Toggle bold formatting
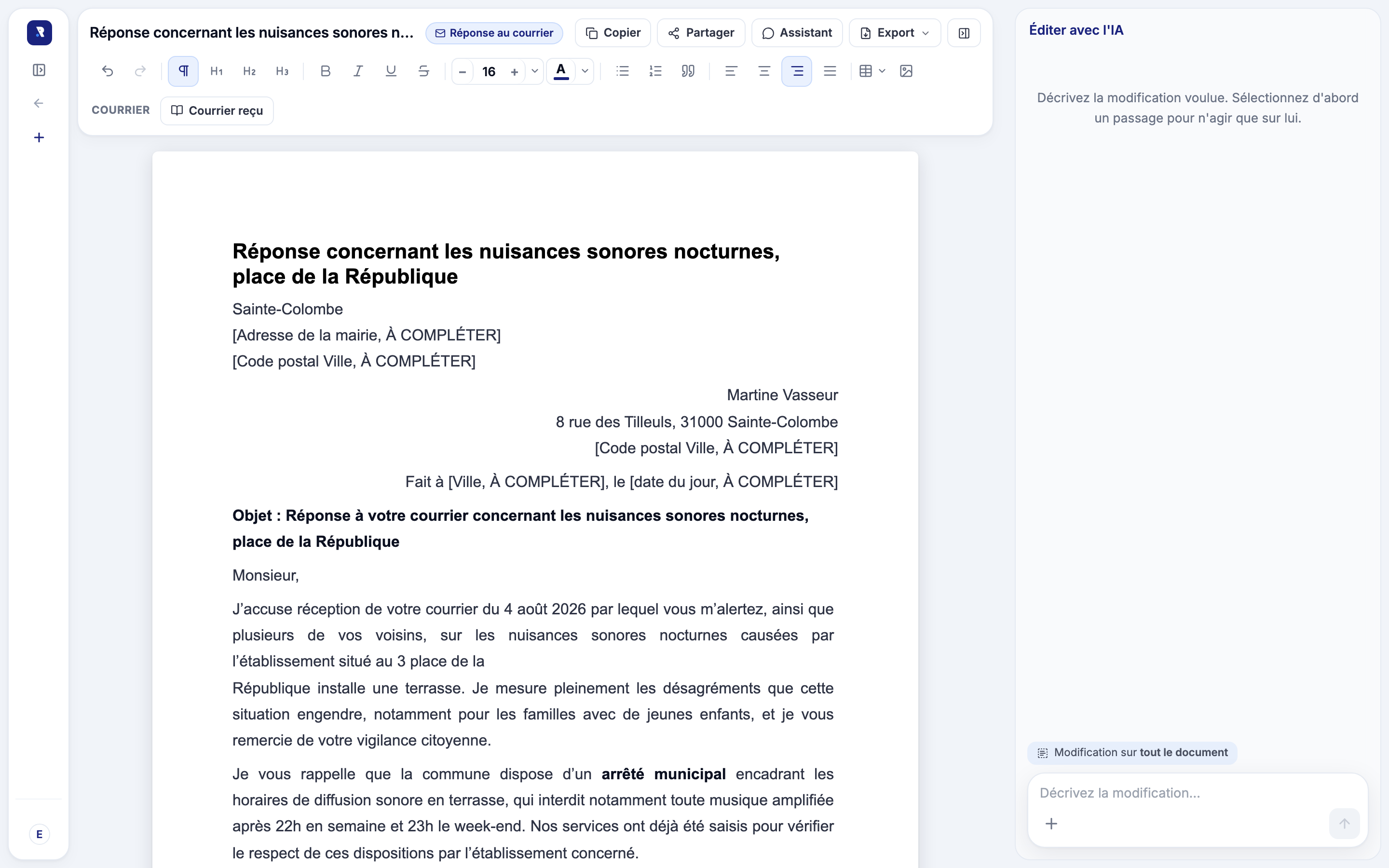1389x868 pixels. click(326, 71)
